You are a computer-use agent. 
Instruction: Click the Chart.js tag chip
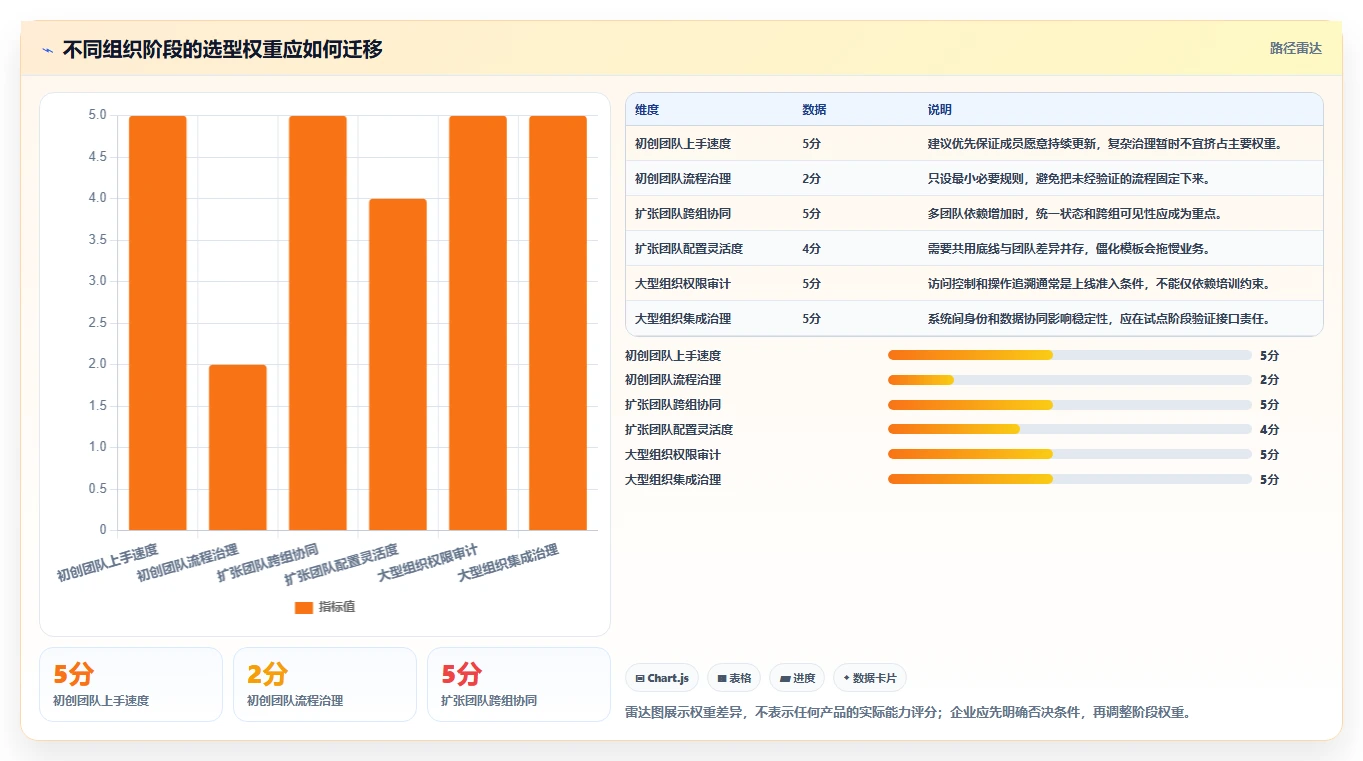[662, 678]
